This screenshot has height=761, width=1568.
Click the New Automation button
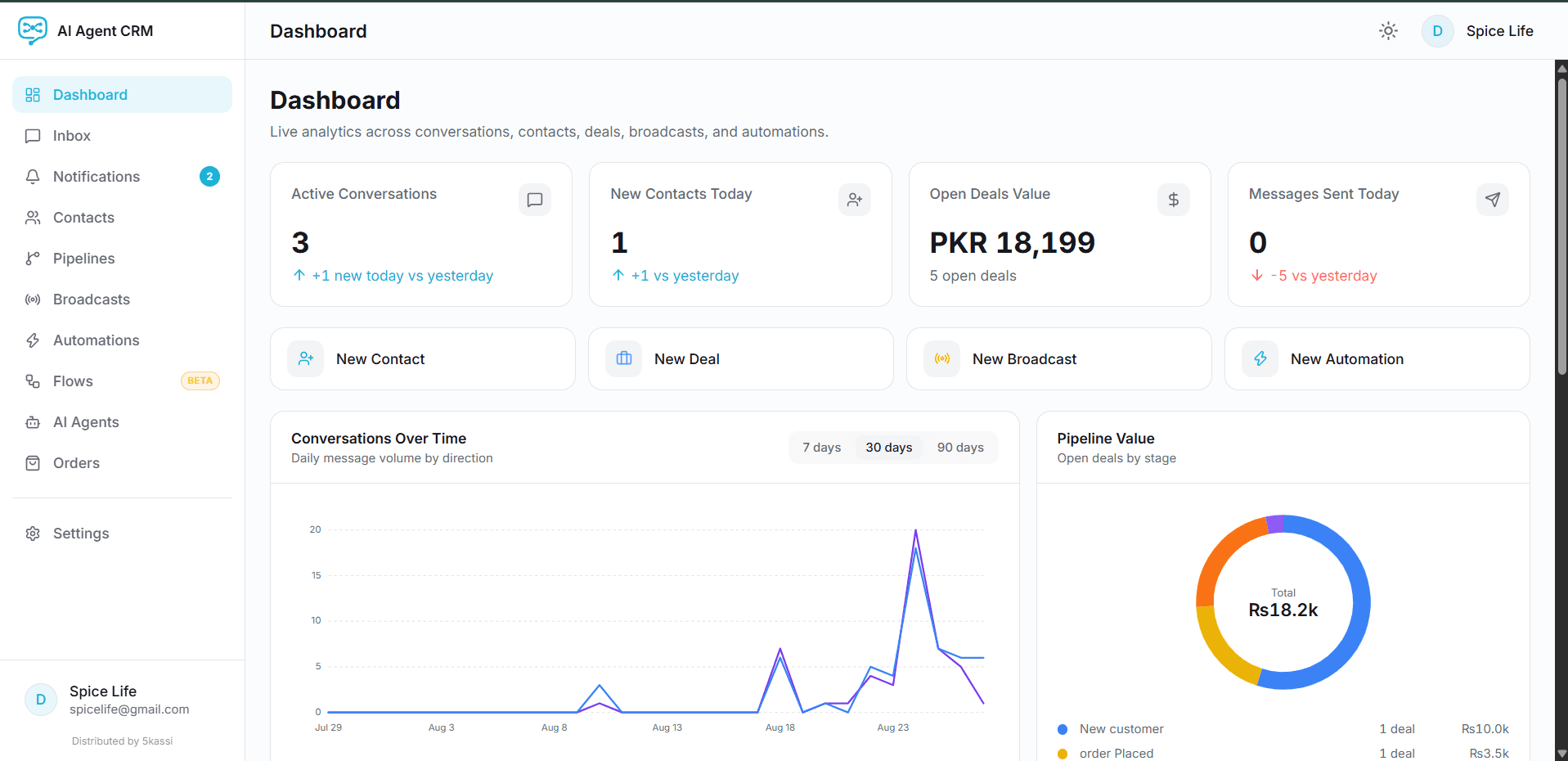tap(1377, 359)
